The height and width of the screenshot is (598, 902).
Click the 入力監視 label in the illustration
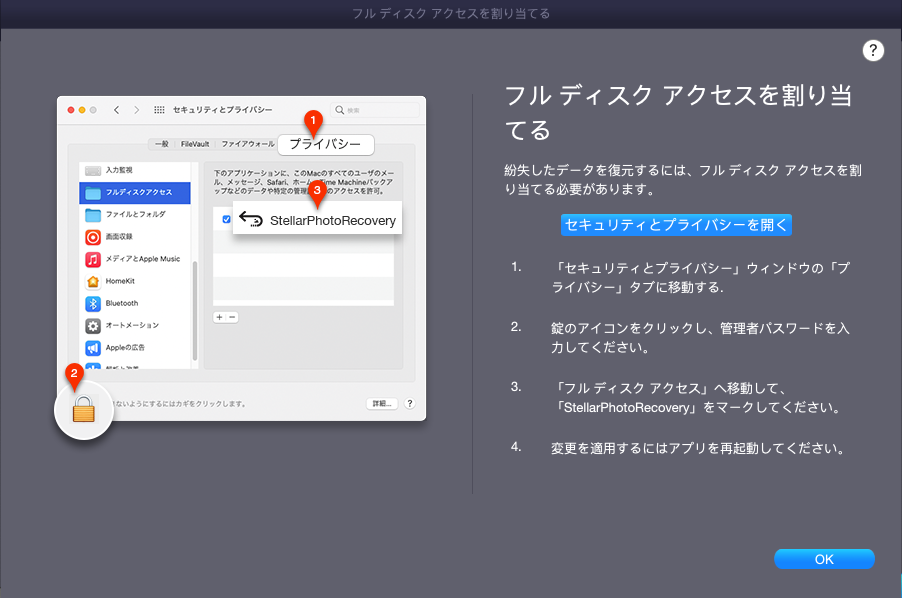(x=119, y=170)
